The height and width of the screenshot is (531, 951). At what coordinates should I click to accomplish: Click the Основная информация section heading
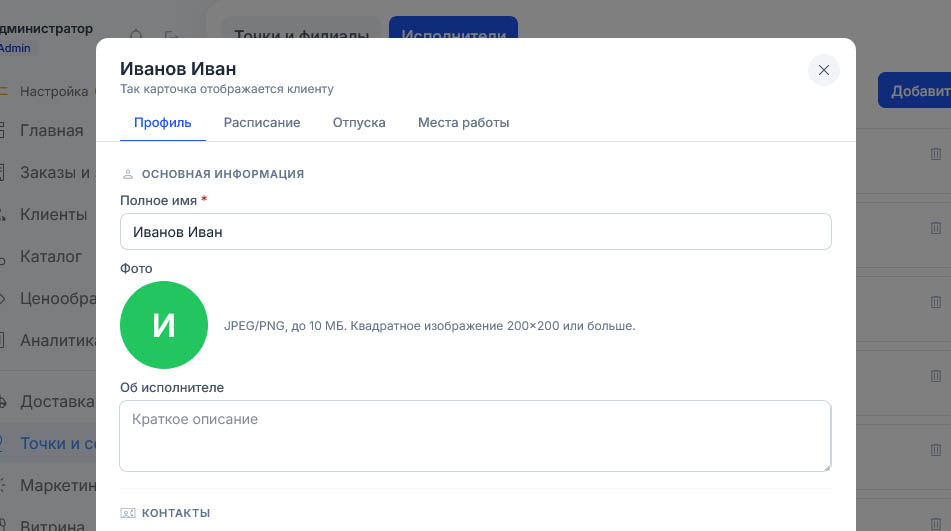pos(223,174)
